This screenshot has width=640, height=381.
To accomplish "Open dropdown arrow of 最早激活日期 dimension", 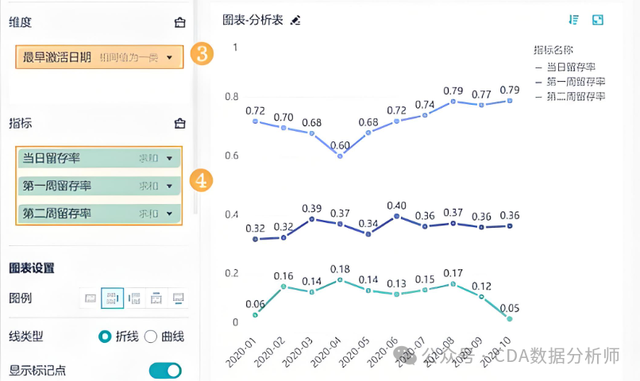I will 169,58.
